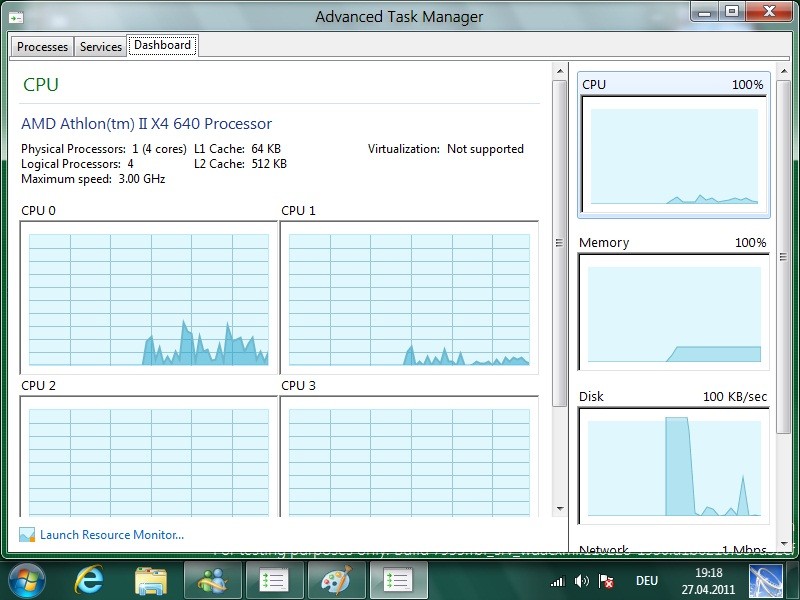Click the Resource Monitor icon beside the link
Screen dimensions: 800x600
(x=27, y=535)
